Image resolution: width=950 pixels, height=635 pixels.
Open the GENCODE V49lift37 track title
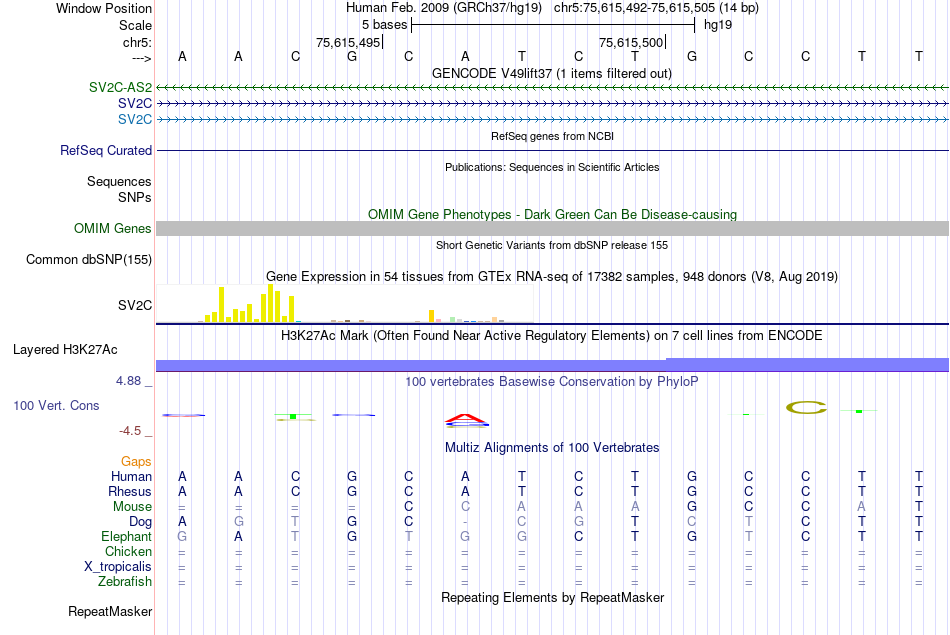pyautogui.click(x=552, y=73)
